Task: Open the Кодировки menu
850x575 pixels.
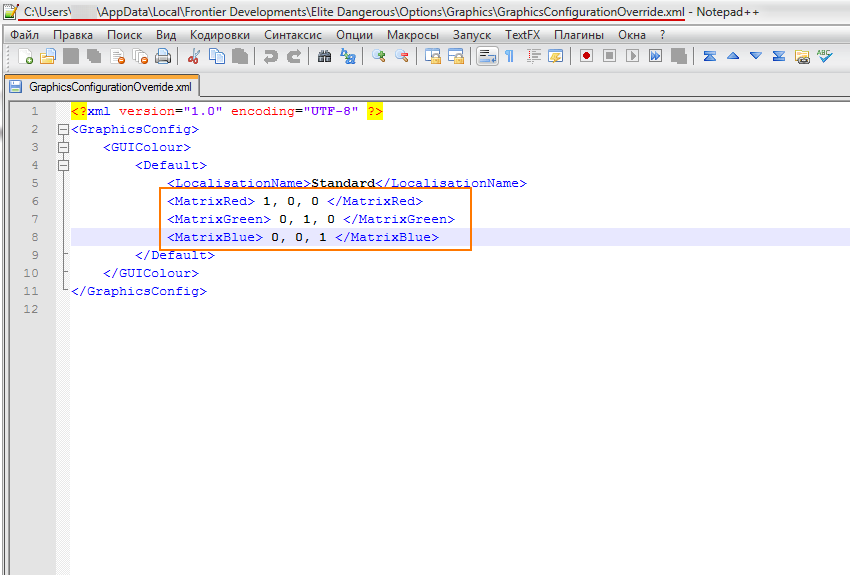Action: (x=220, y=35)
